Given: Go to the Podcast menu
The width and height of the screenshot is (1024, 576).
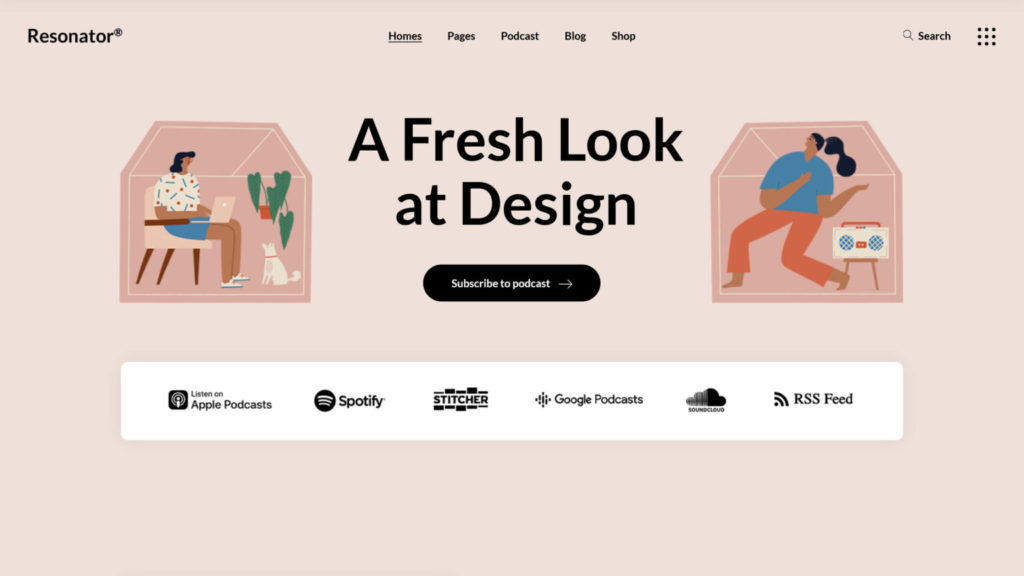Looking at the screenshot, I should (x=520, y=36).
